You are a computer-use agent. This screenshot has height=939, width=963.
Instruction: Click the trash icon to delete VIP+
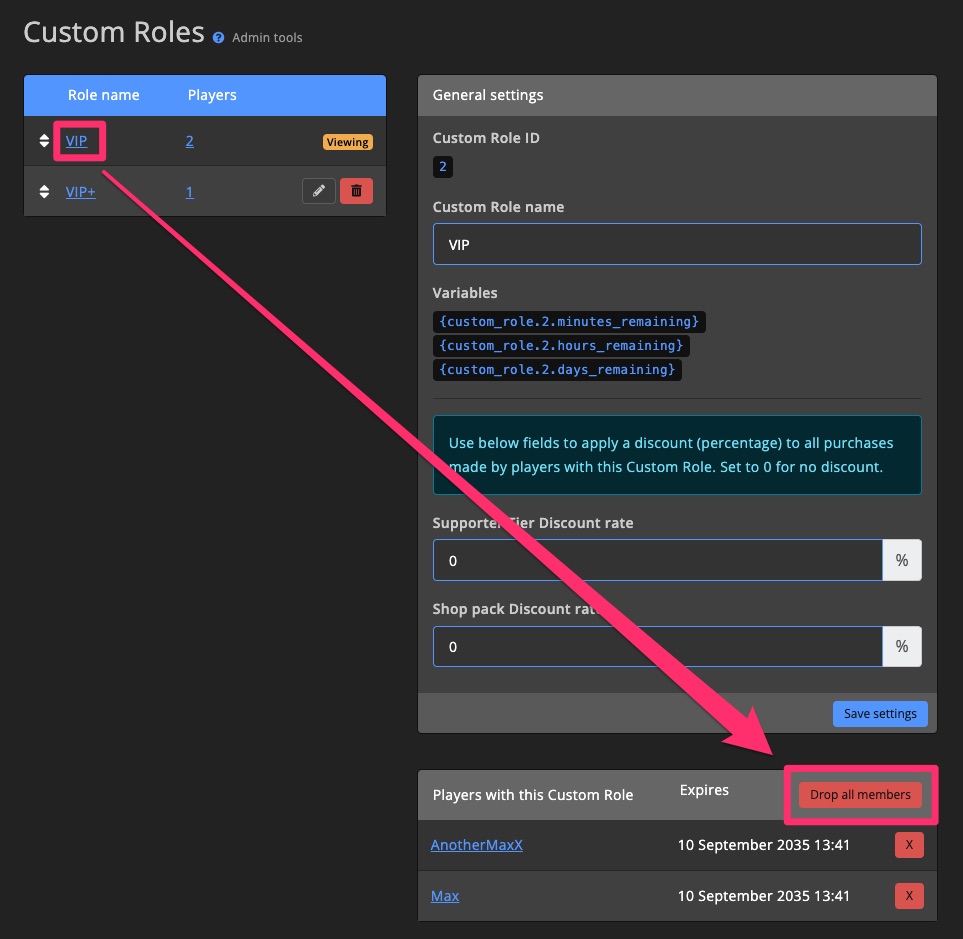click(x=356, y=191)
